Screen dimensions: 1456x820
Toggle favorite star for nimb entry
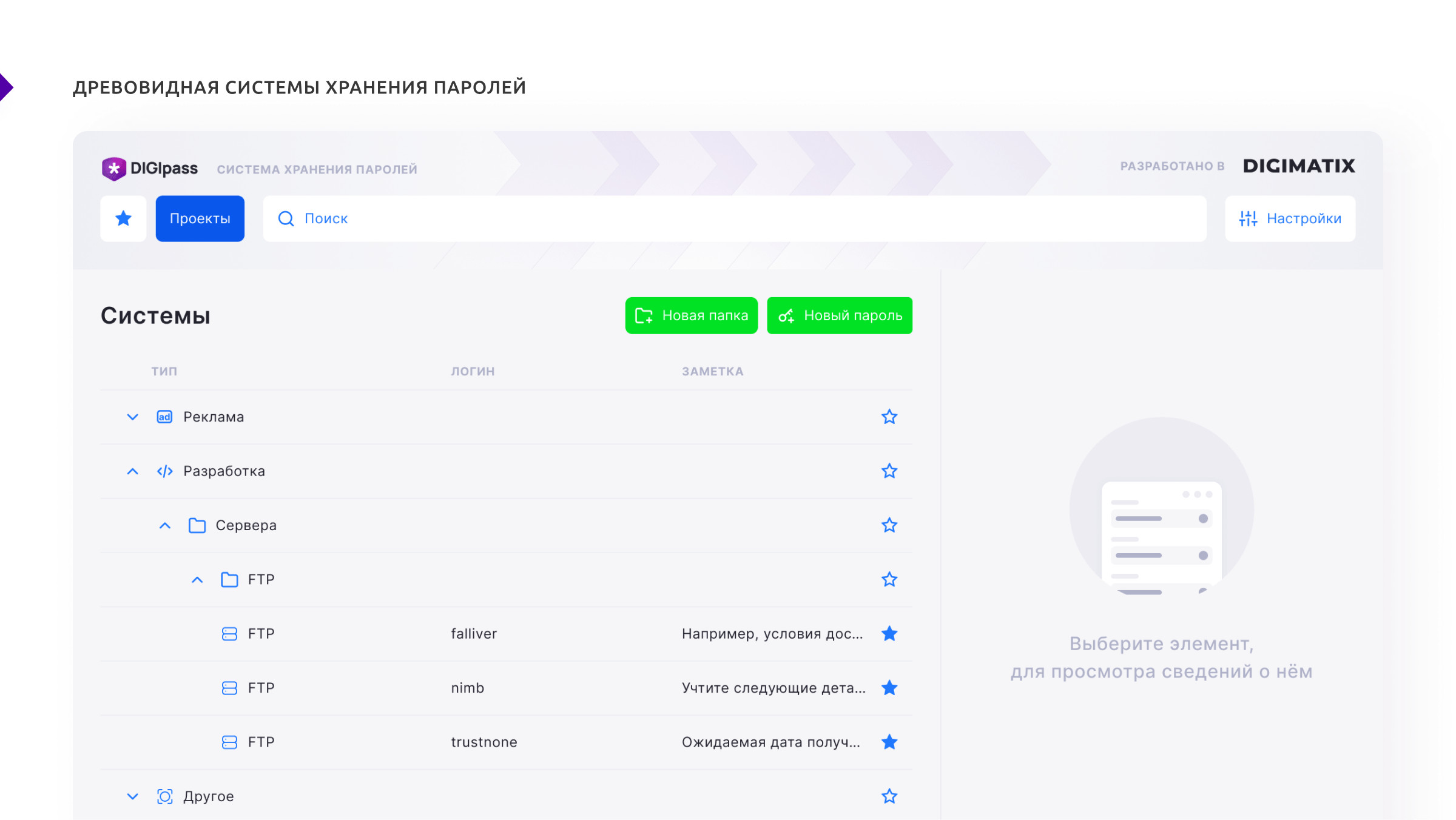(889, 688)
